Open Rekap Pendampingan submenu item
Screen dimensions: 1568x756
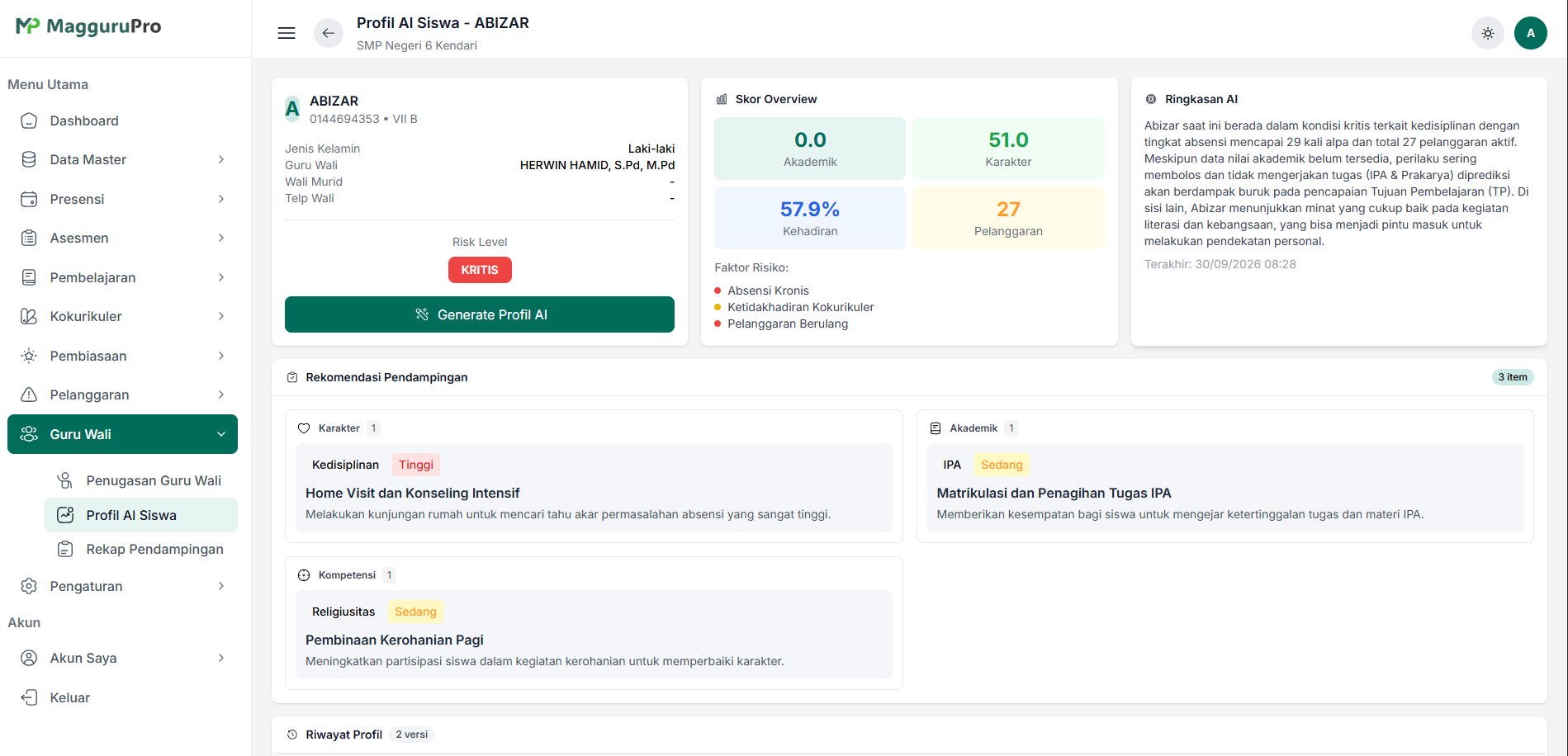click(140, 549)
